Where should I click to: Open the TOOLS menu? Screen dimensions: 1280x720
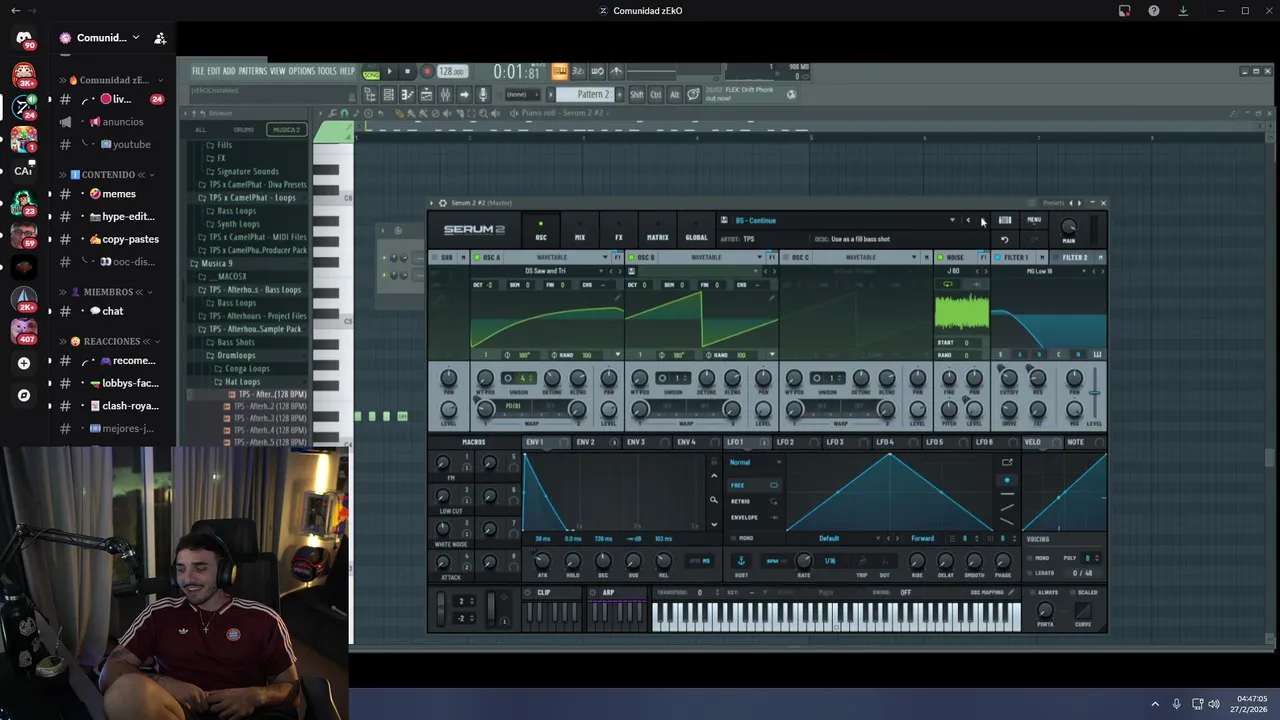[327, 72]
